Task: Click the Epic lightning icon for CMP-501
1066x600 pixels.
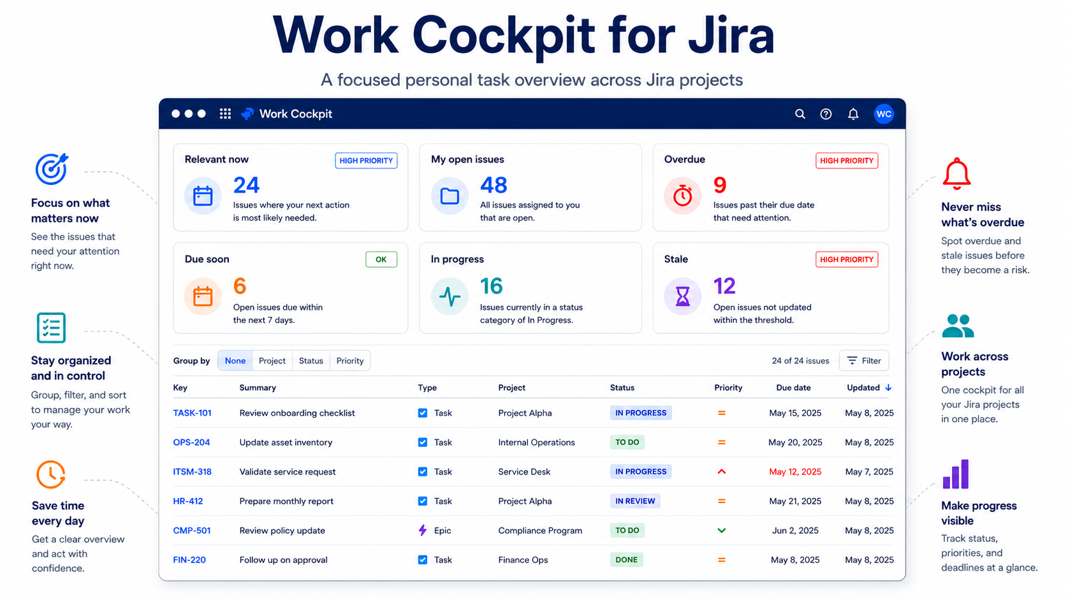Action: 422,530
